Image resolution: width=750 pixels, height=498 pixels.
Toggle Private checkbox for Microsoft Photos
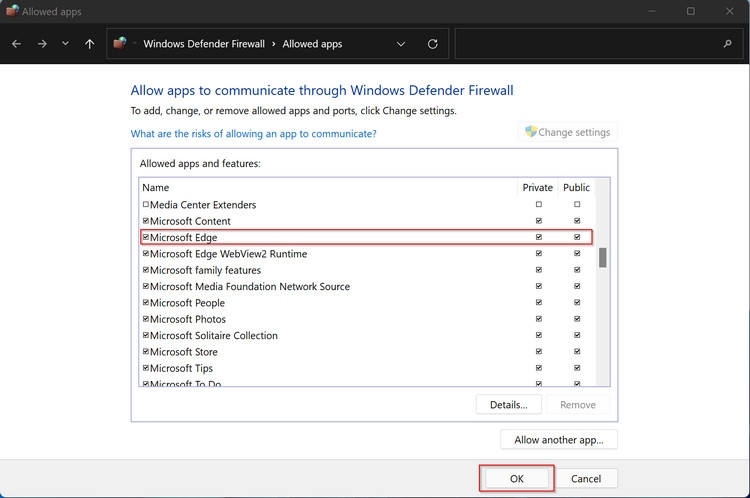pos(539,319)
